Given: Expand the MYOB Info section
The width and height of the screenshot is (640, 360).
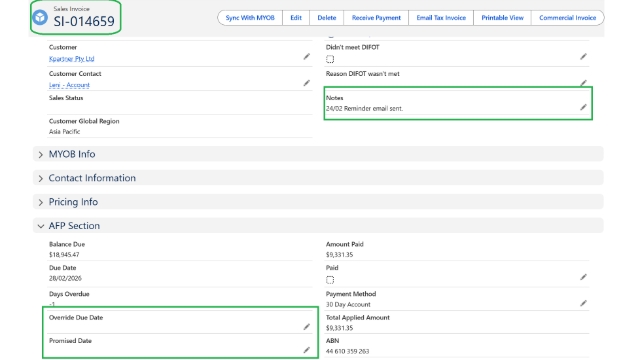Looking at the screenshot, I should pyautogui.click(x=318, y=154).
